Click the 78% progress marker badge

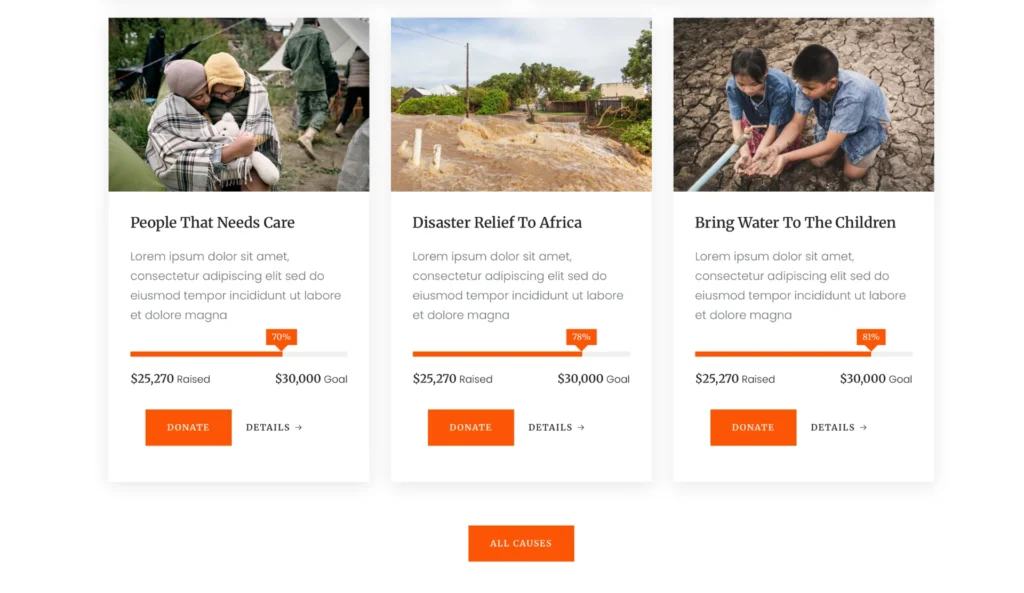[x=581, y=337]
